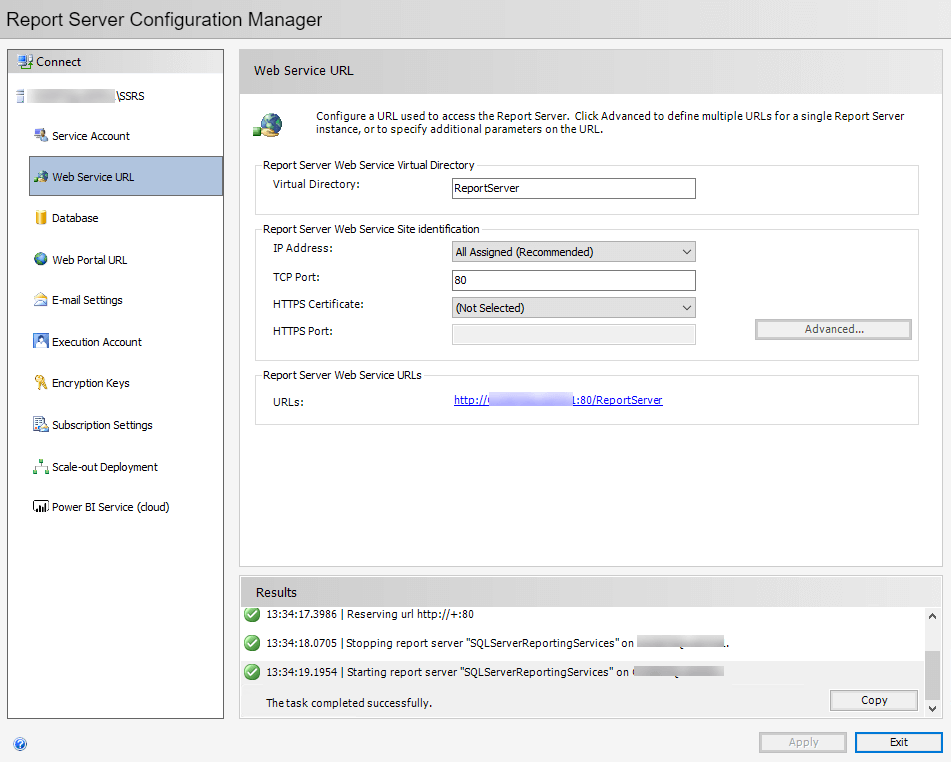The width and height of the screenshot is (951, 762).
Task: Click the Exit button
Action: 898,742
